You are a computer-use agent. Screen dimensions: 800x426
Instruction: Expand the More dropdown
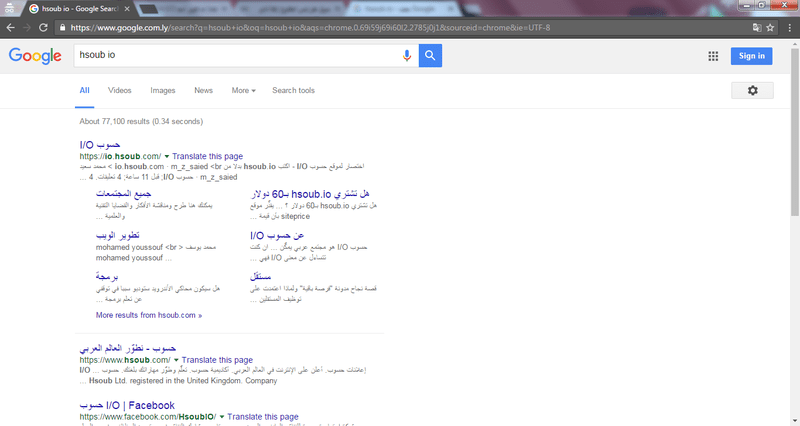(x=243, y=90)
